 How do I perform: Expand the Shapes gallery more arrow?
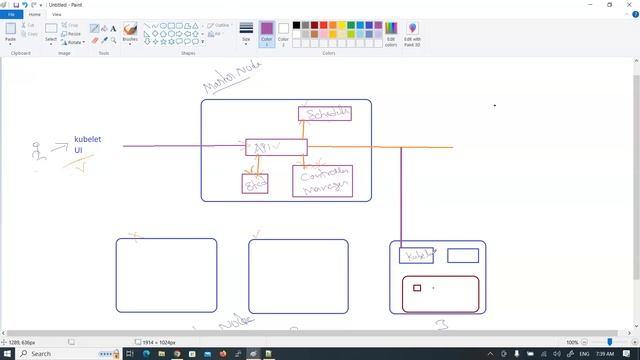(202, 42)
